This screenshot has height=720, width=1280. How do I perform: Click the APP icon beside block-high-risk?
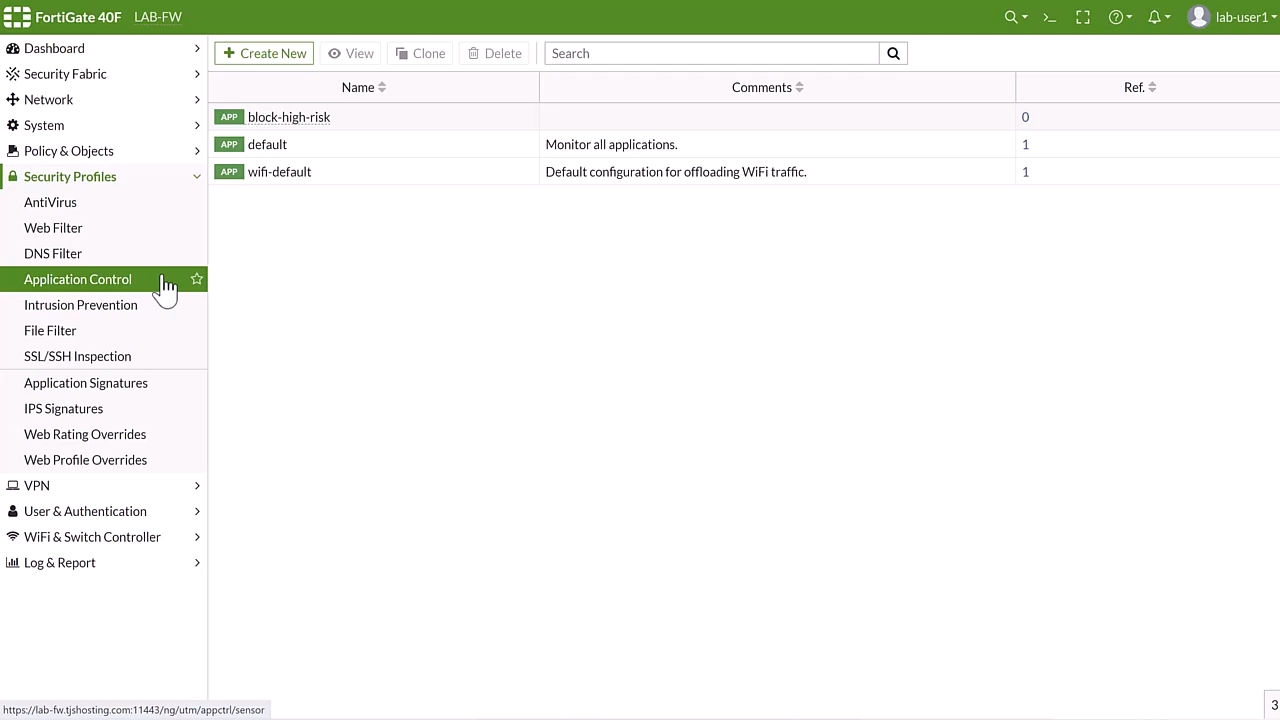229,117
